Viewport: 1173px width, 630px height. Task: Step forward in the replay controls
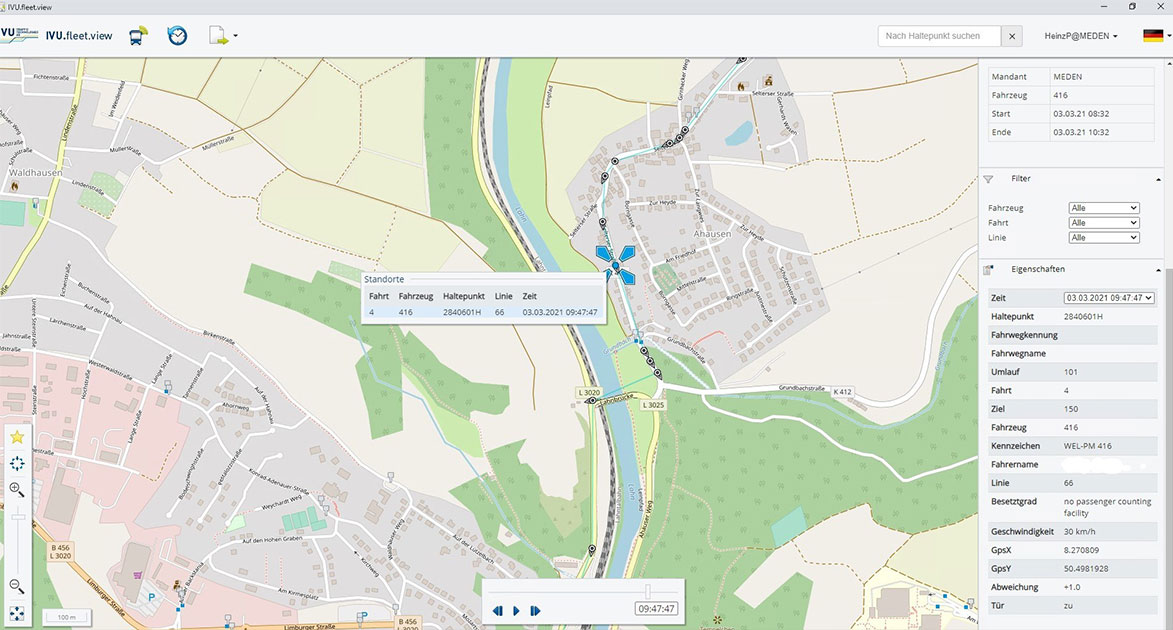coord(536,611)
